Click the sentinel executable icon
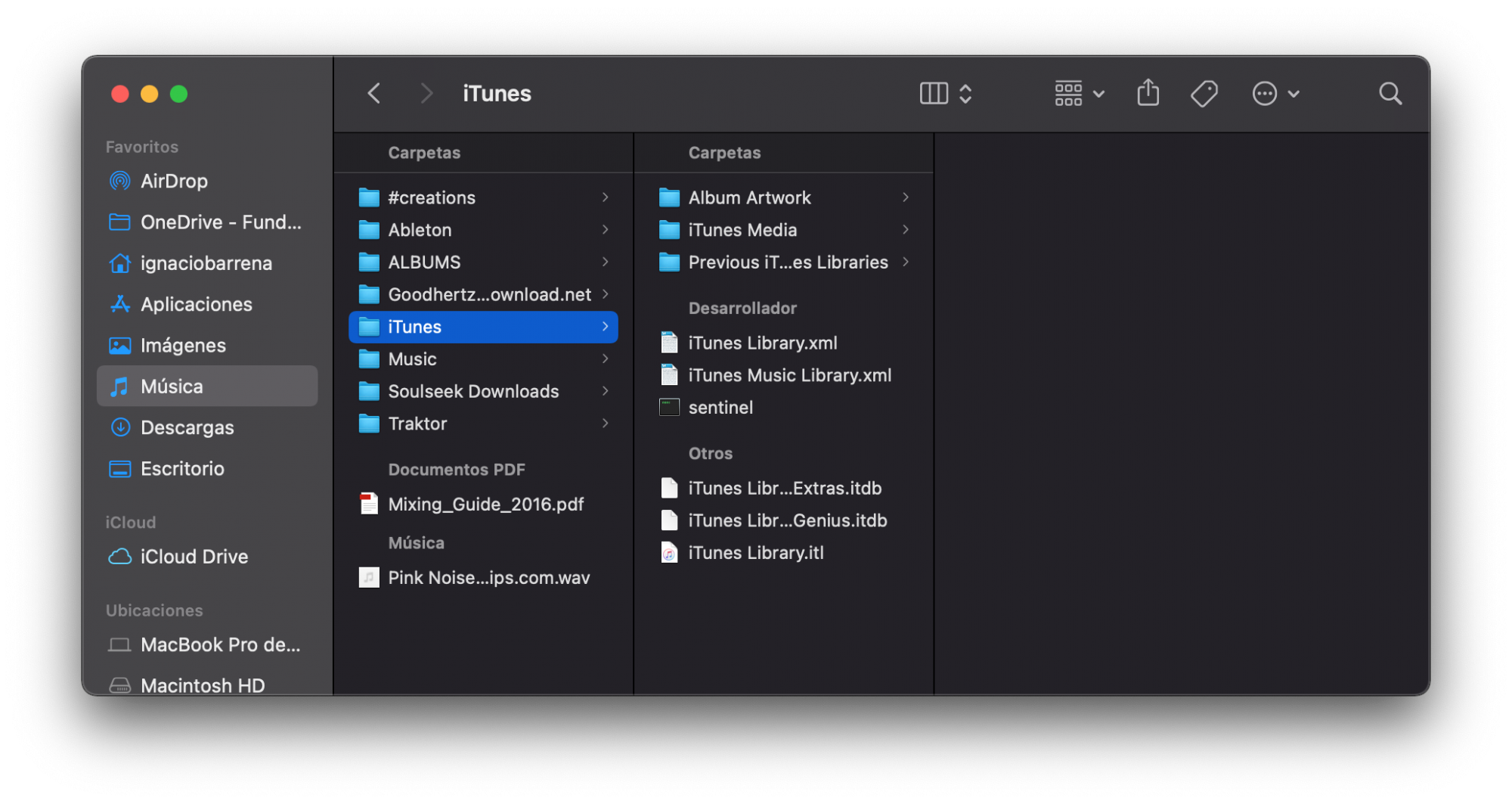Image resolution: width=1512 pixels, height=804 pixels. pyautogui.click(x=669, y=408)
